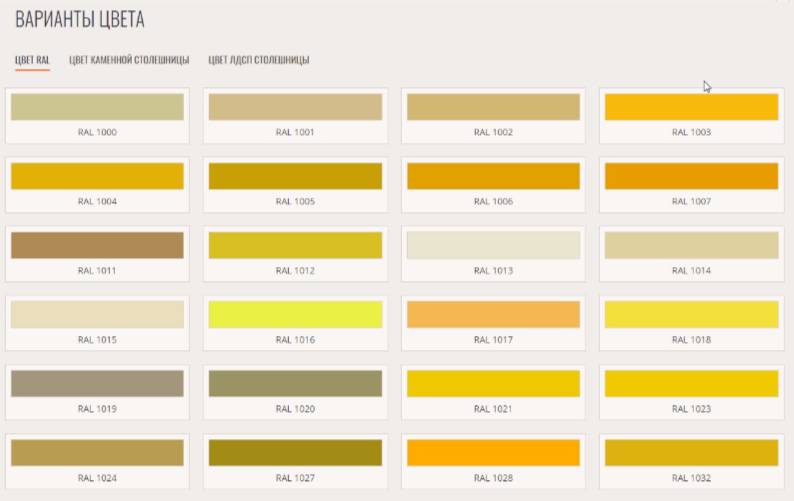The height and width of the screenshot is (501, 794).
Task: Choose the RAL 1028 melon yellow swatch
Action: [493, 452]
